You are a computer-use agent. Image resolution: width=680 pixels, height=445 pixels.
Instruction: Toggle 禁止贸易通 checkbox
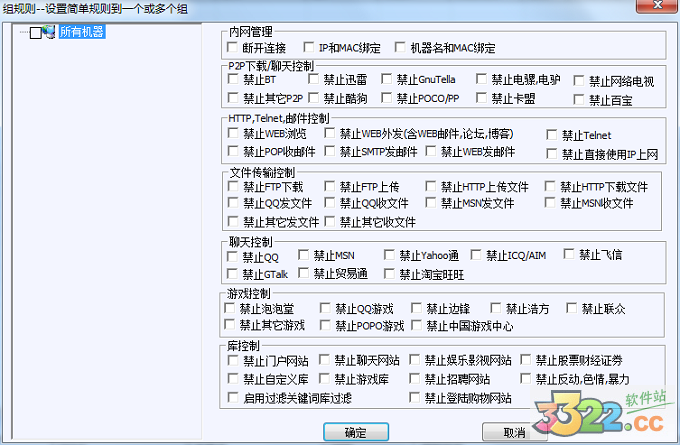click(303, 273)
